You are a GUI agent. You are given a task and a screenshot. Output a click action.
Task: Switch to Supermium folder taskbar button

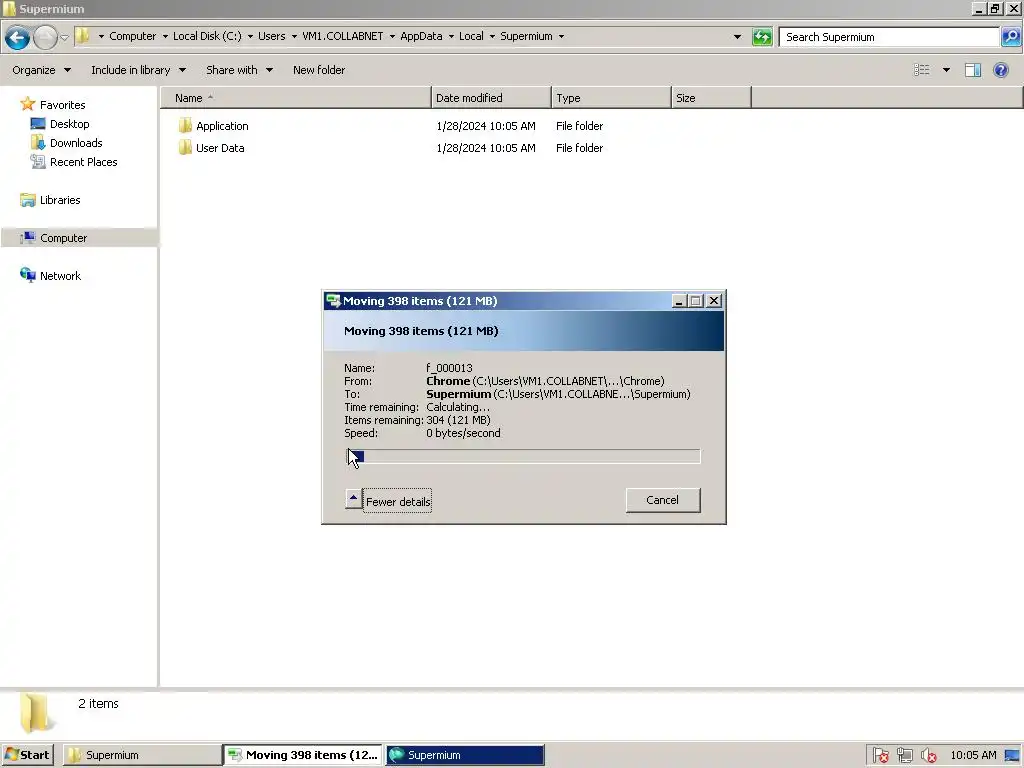click(142, 755)
